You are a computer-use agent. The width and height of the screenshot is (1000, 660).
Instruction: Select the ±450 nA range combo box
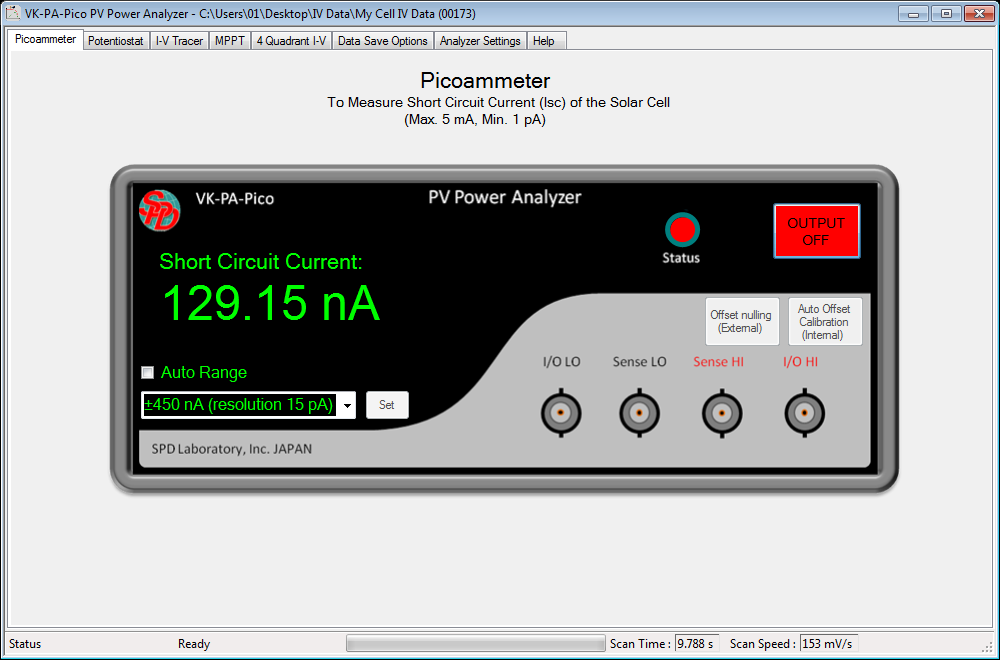pos(248,405)
